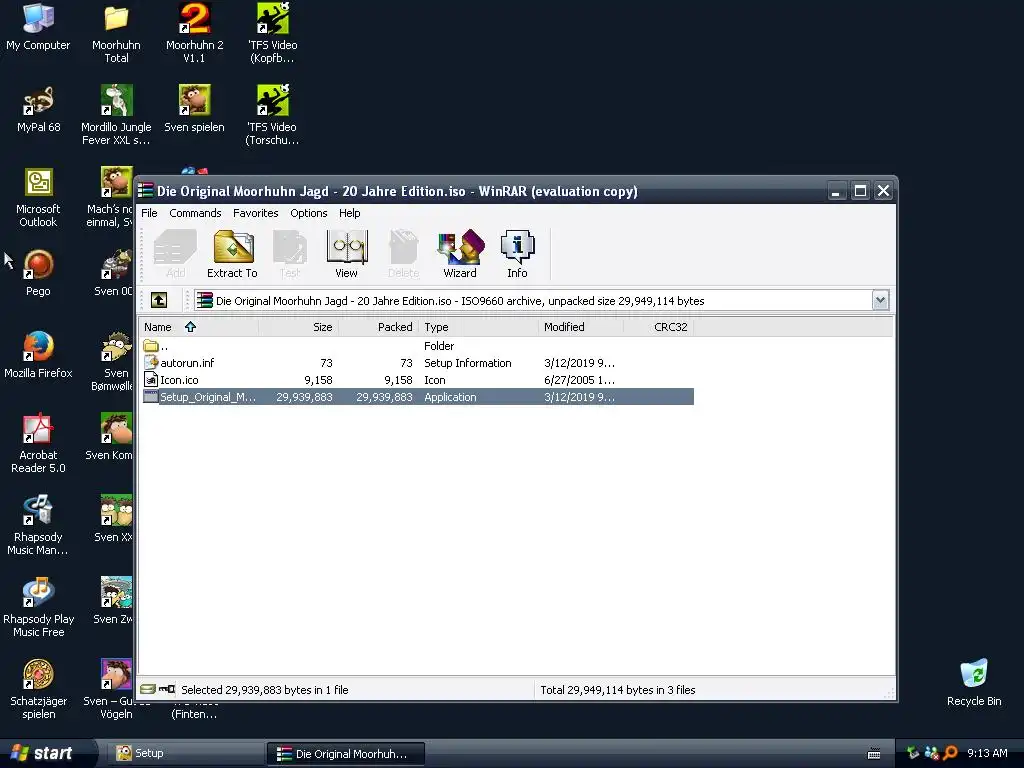The height and width of the screenshot is (768, 1024).
Task: Sort file list by Name column
Action: tap(199, 327)
